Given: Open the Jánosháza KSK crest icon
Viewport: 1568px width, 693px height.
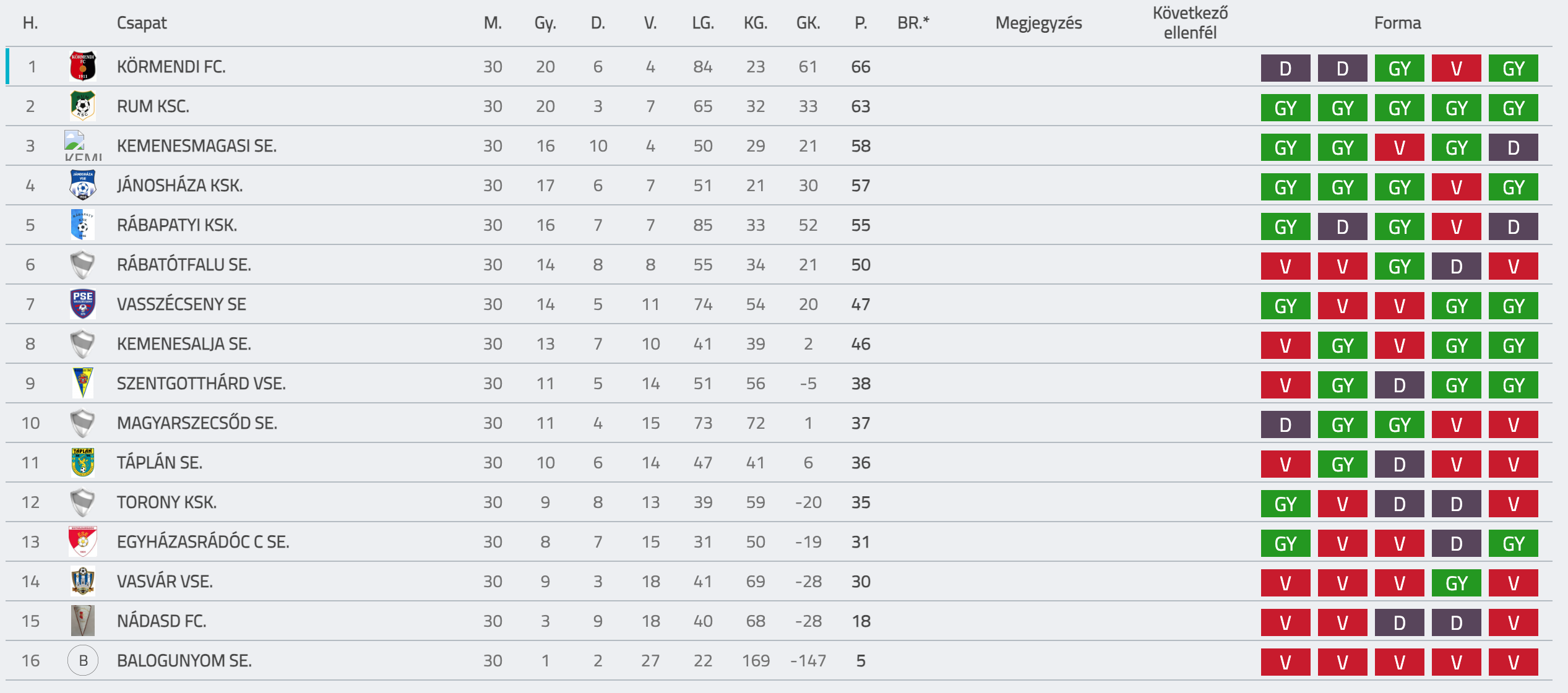Looking at the screenshot, I should pos(83,185).
